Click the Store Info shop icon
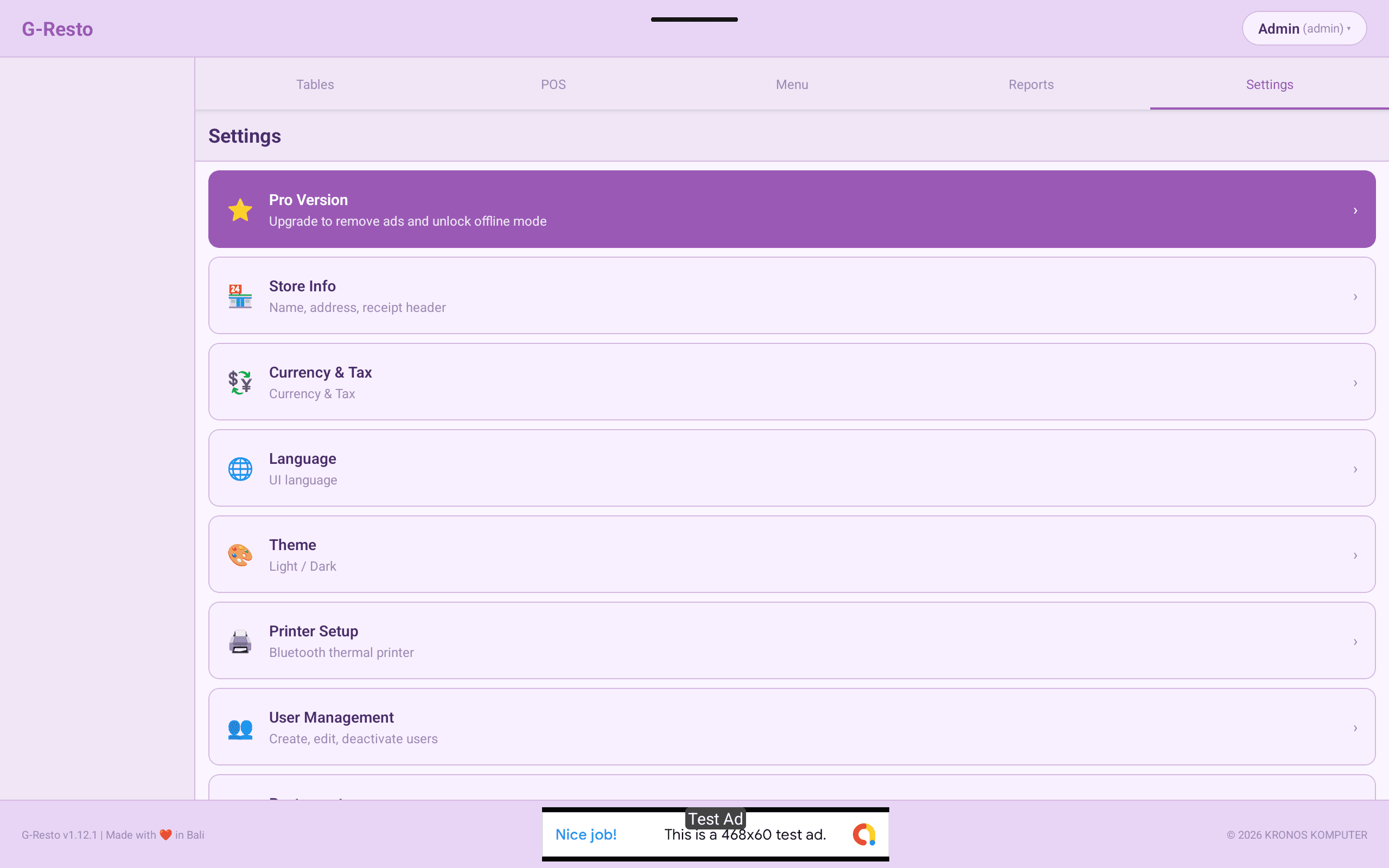1389x868 pixels. (x=240, y=296)
